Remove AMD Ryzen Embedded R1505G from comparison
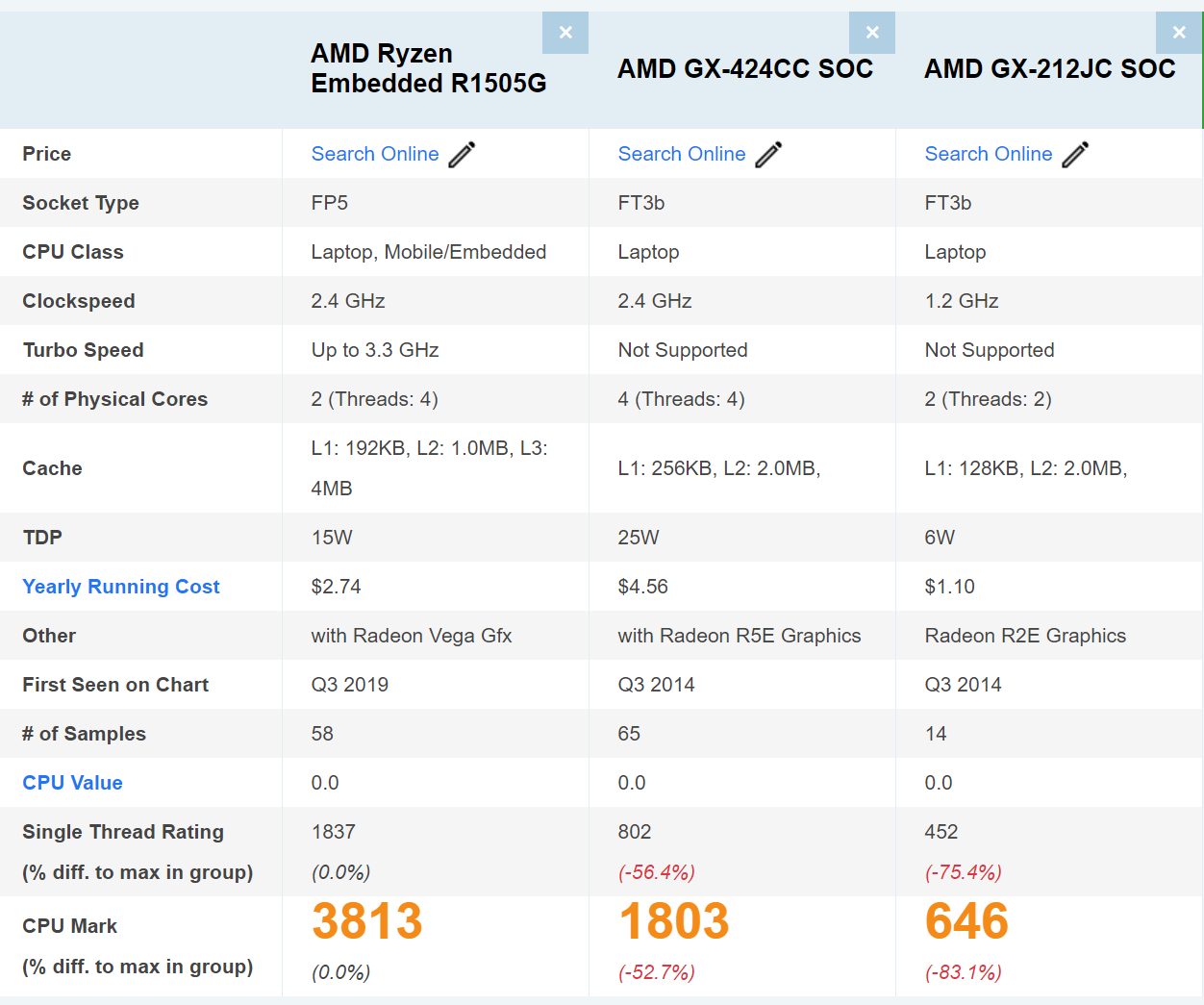The width and height of the screenshot is (1204, 1005). tap(565, 33)
